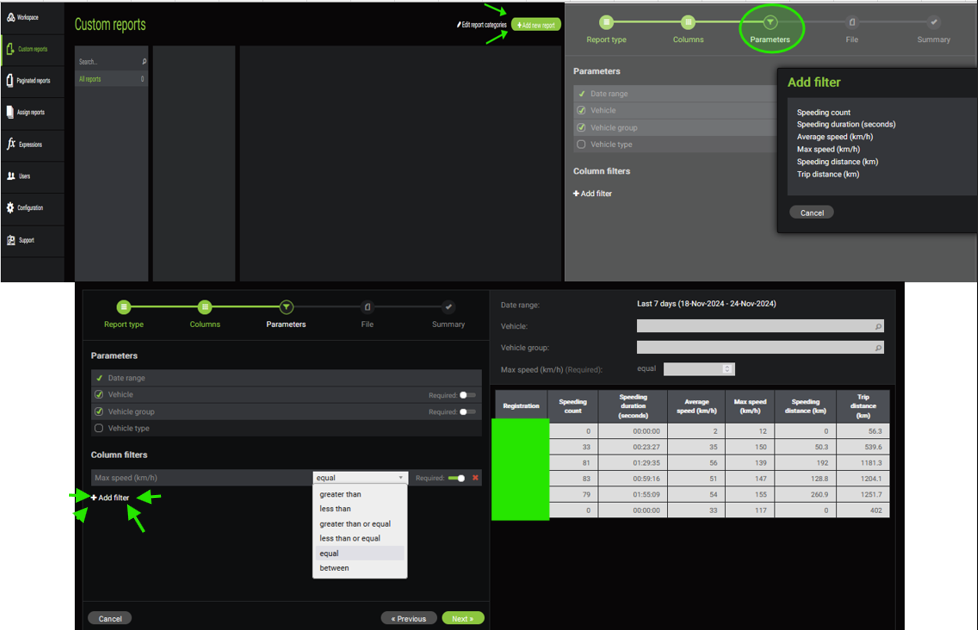
Task: Click the green Next button
Action: pos(462,618)
